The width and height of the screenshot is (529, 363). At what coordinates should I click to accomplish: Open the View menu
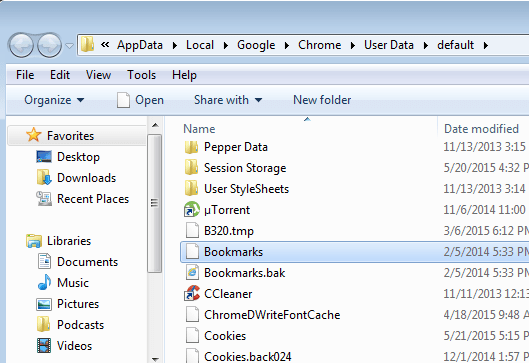[x=98, y=75]
